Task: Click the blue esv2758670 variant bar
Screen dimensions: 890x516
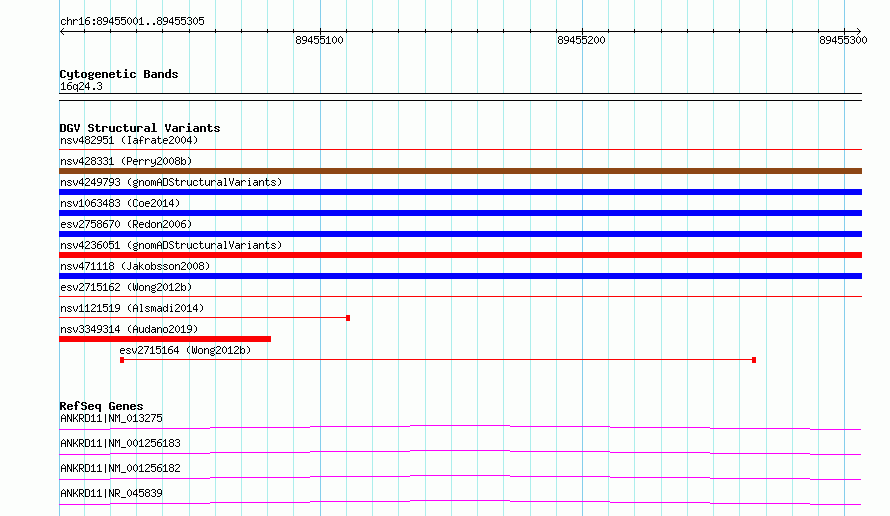Action: 460,234
